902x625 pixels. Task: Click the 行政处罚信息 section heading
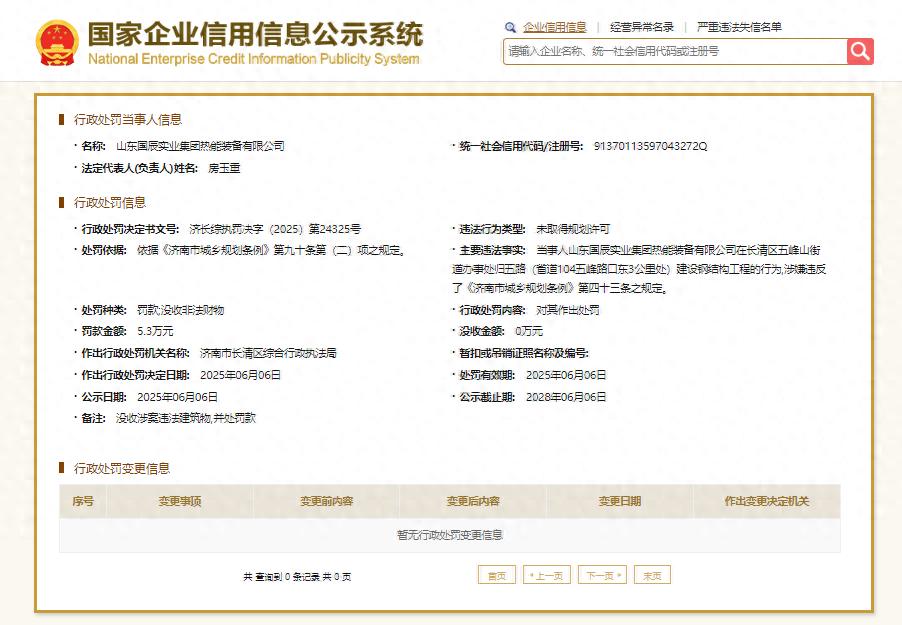coord(110,203)
